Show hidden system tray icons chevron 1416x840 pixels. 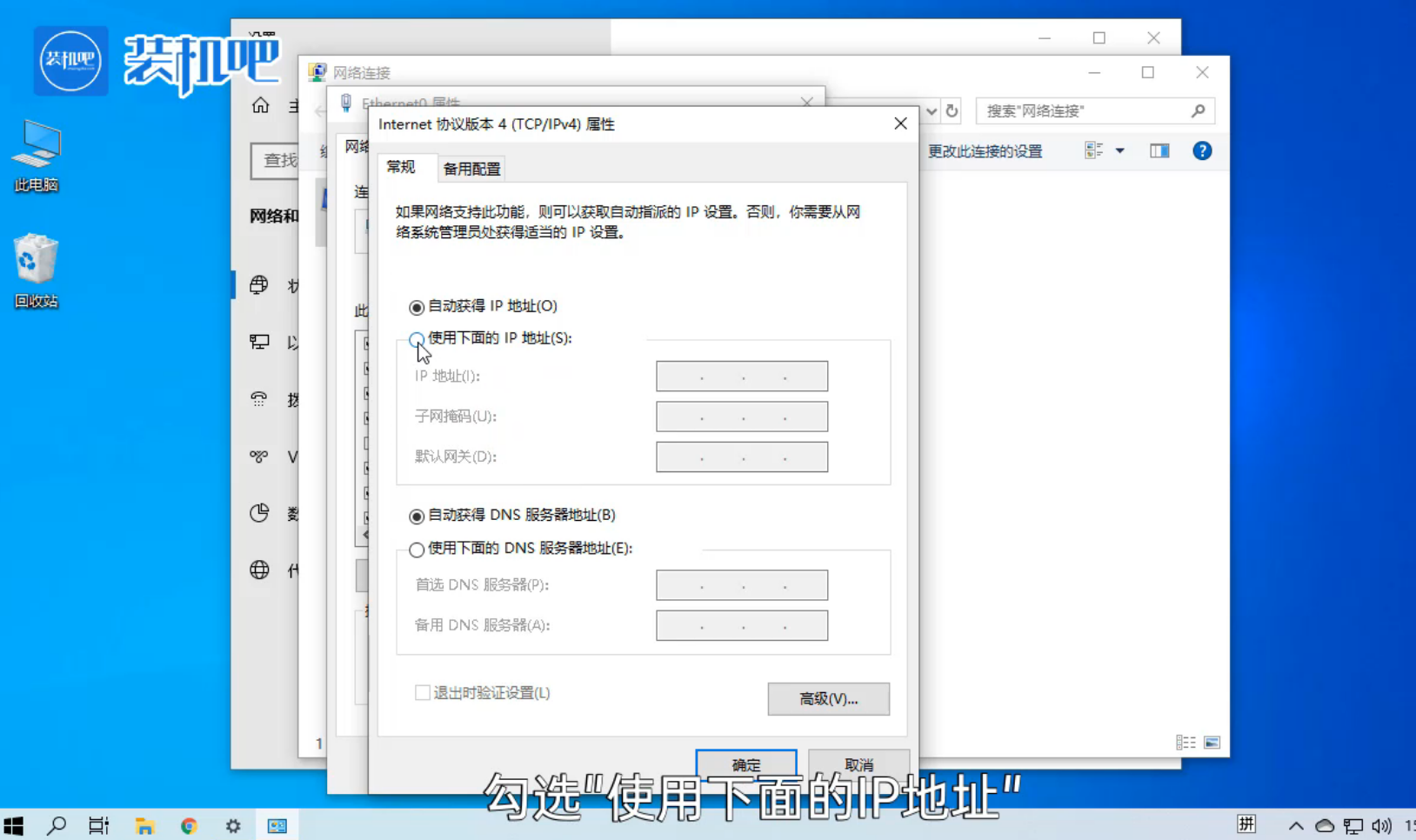[1296, 825]
